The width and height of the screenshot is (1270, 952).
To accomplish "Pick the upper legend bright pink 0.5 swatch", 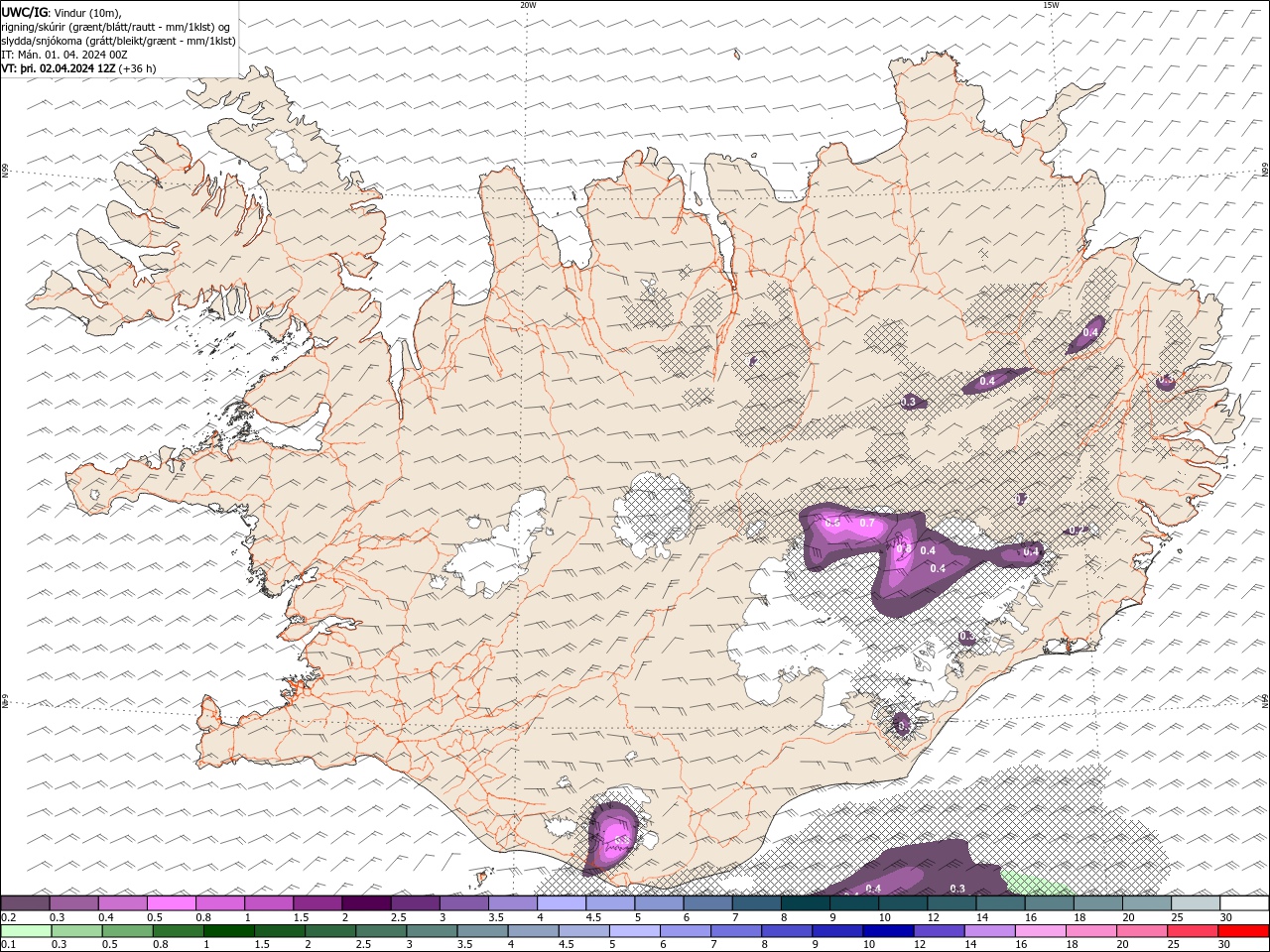I will click(x=172, y=903).
